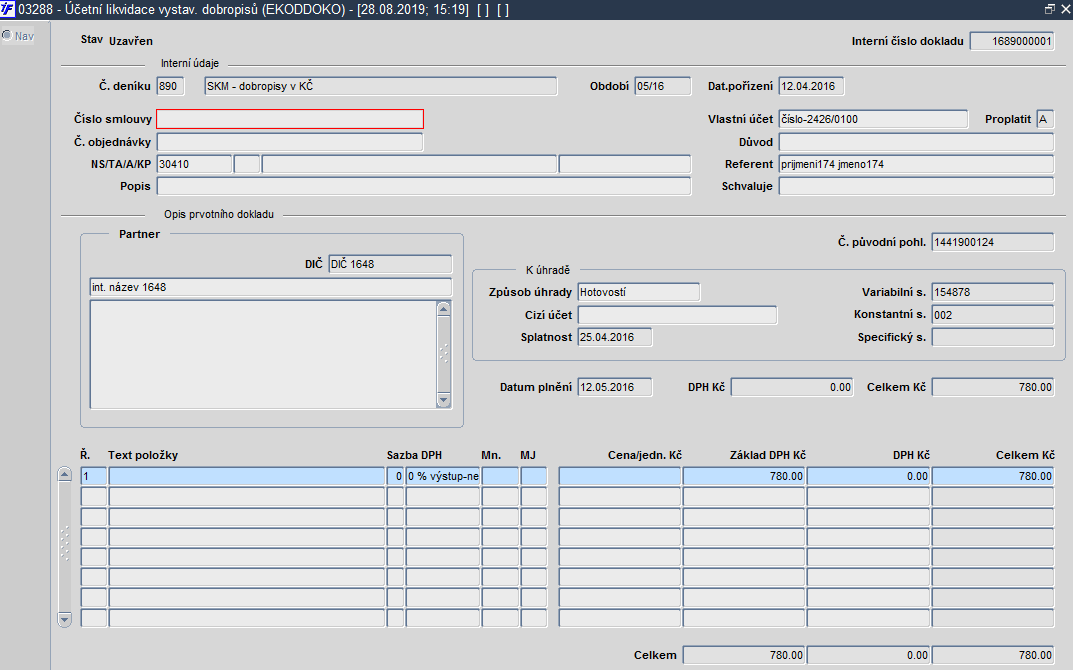Select the Nav radio button
This screenshot has width=1073, height=670.
pyautogui.click(x=7, y=36)
